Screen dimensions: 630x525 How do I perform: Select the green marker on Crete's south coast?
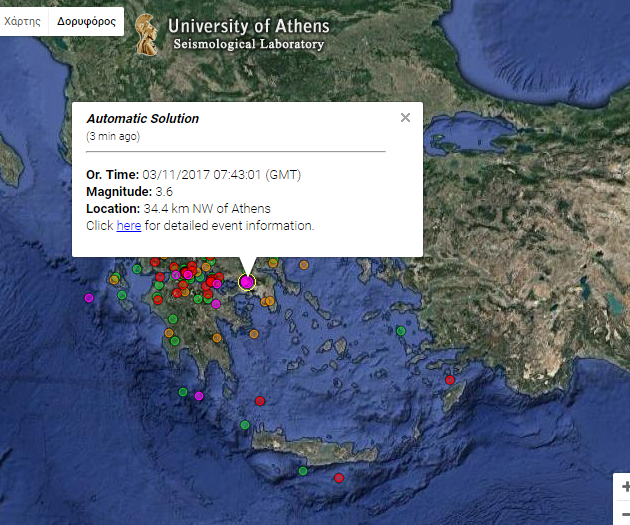coord(303,471)
